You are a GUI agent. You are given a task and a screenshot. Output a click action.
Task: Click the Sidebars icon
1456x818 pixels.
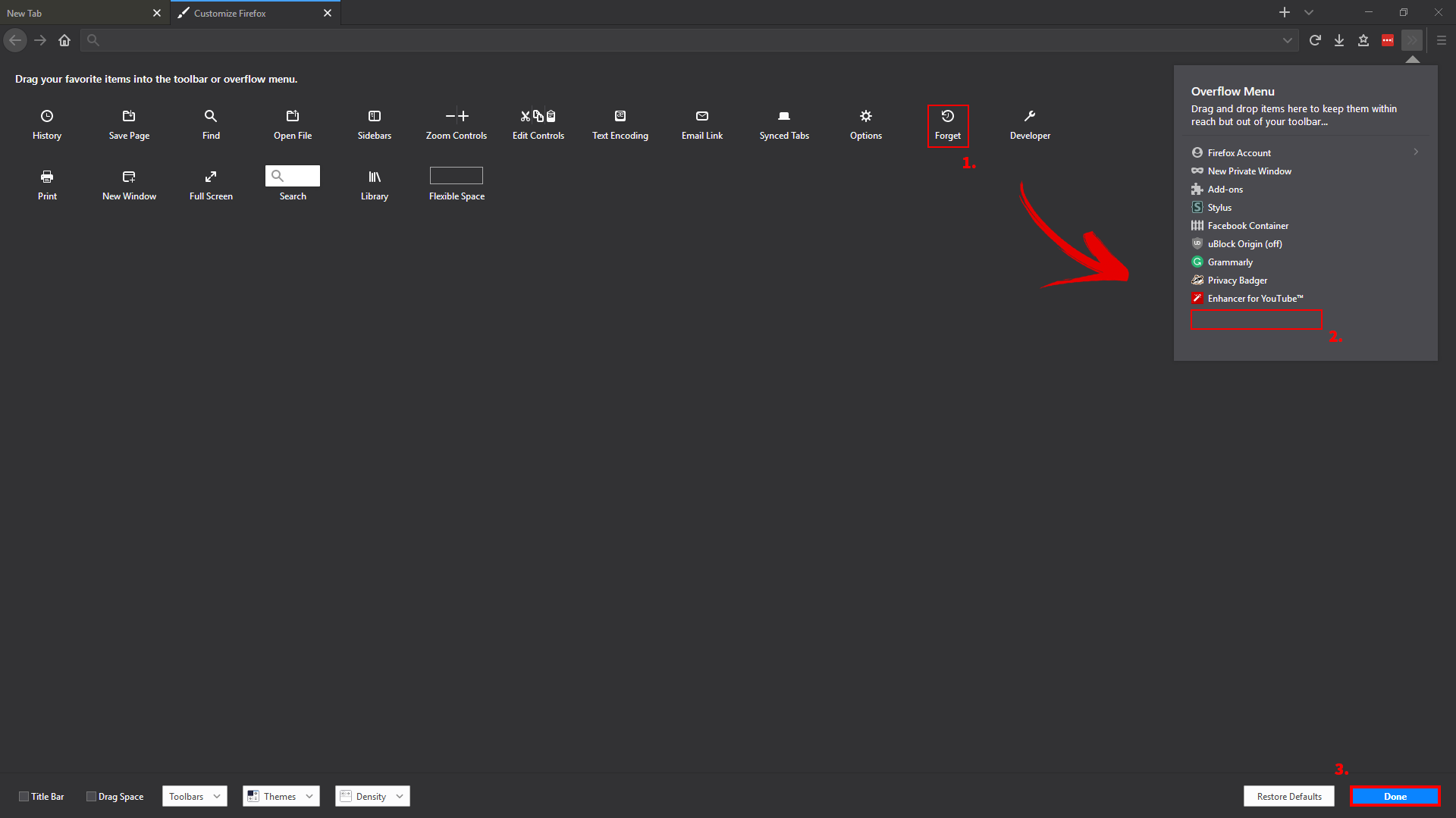coord(375,116)
